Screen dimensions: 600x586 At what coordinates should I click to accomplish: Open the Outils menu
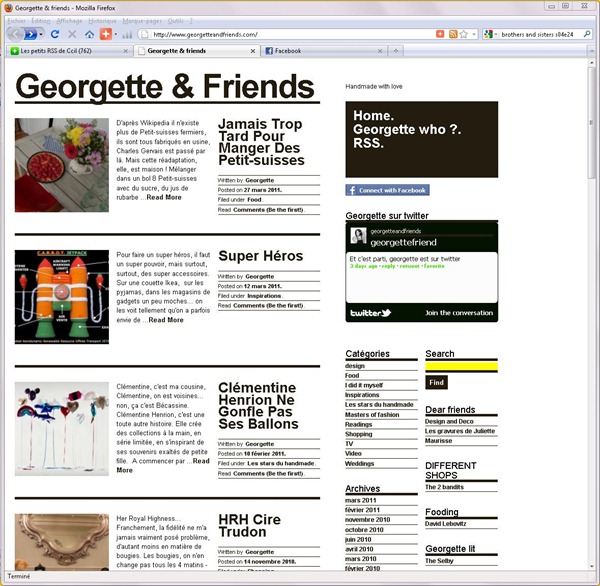176,21
